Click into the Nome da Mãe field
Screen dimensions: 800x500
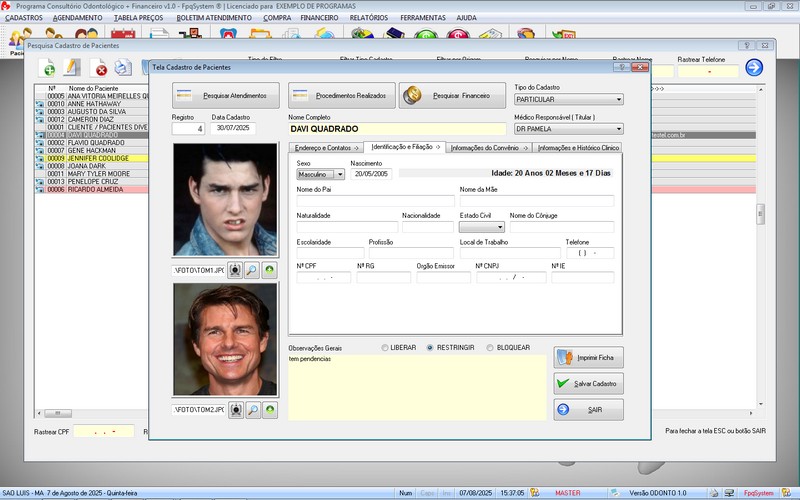coord(536,201)
